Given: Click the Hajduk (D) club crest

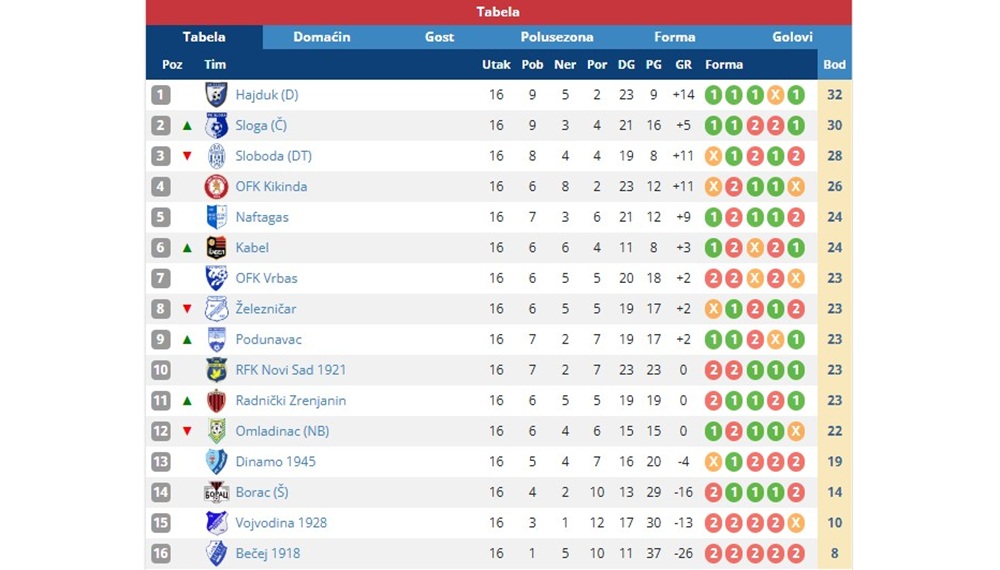Looking at the screenshot, I should (216, 94).
